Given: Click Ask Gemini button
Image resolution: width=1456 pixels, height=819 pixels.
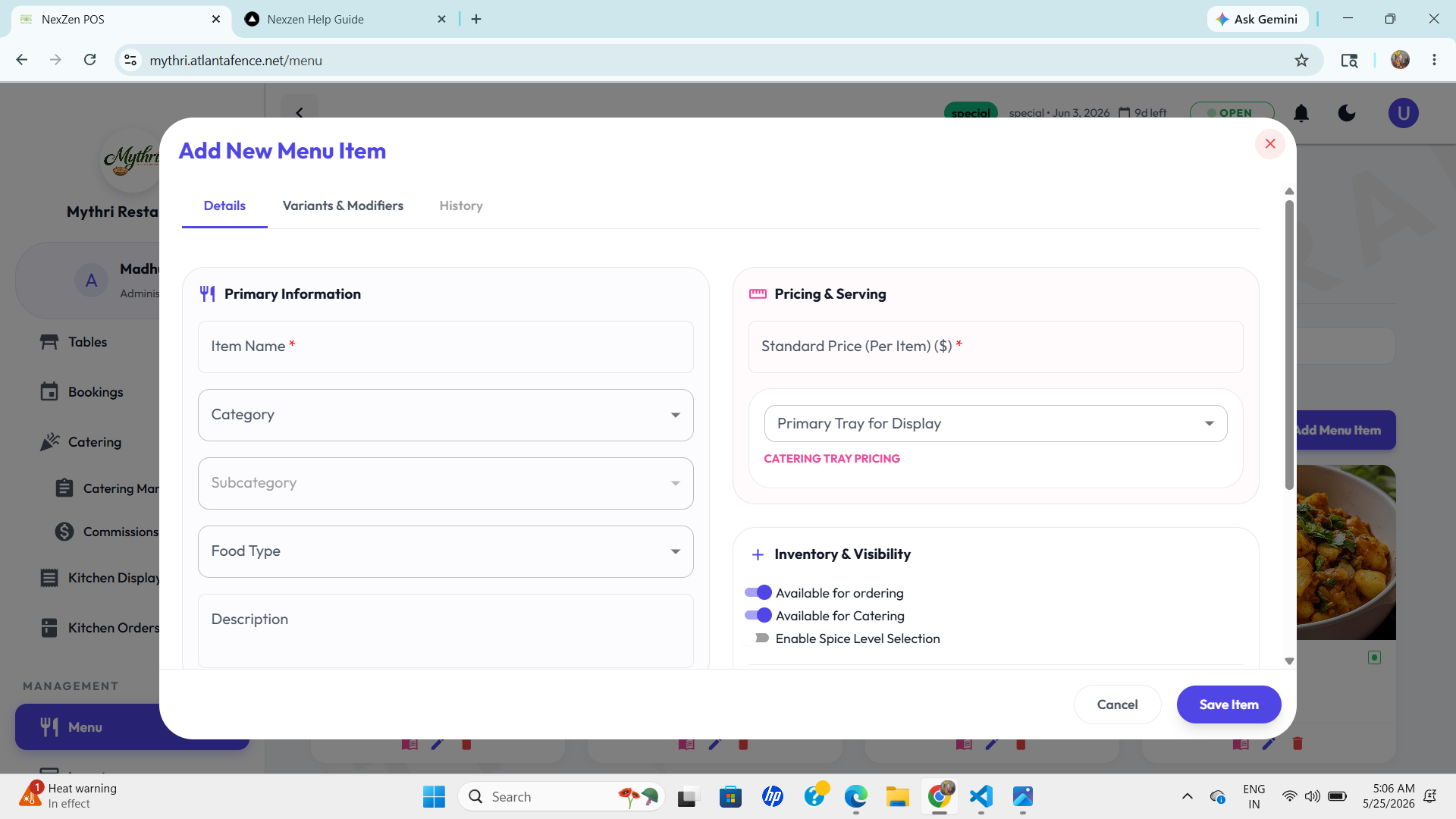Looking at the screenshot, I should 1257,19.
